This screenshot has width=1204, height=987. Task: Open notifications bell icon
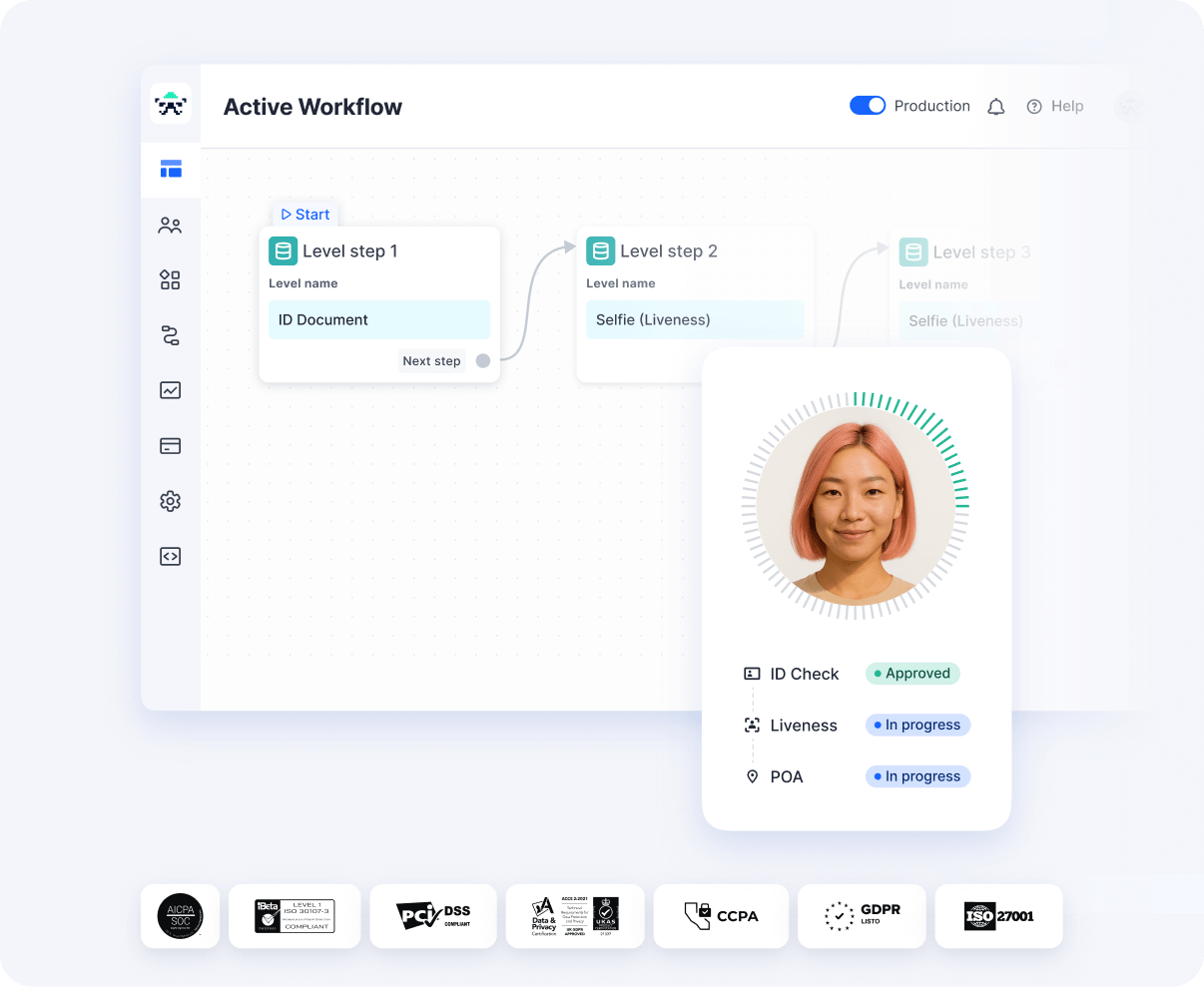tap(996, 106)
